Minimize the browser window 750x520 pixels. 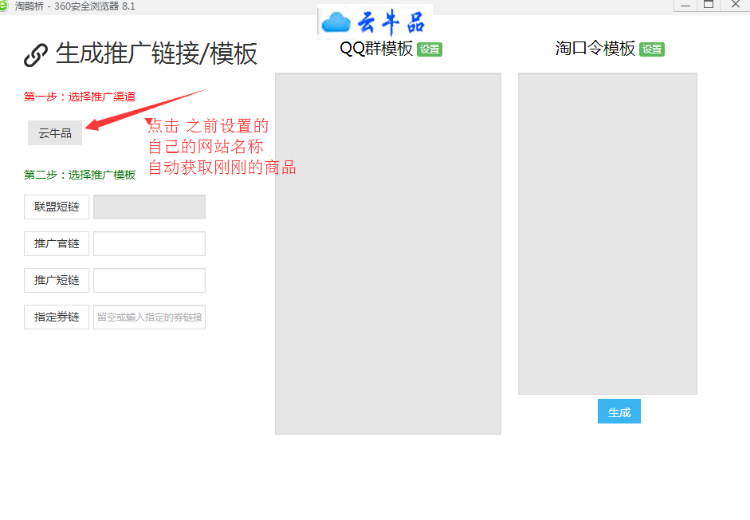click(685, 5)
